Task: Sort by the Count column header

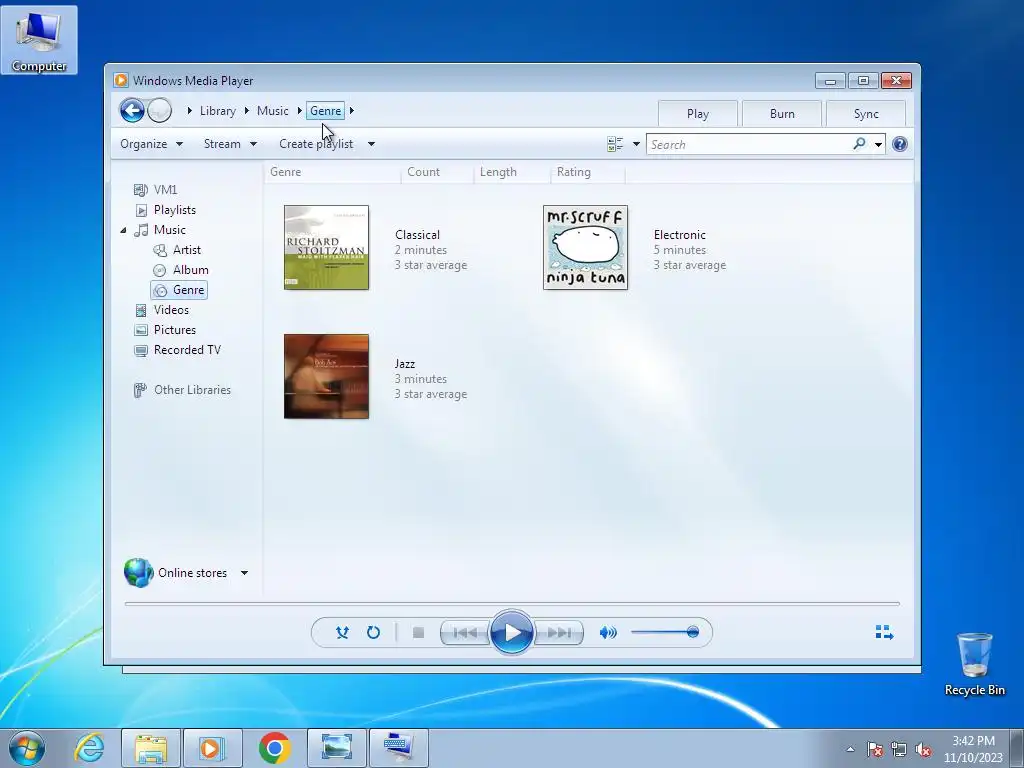Action: [x=438, y=172]
